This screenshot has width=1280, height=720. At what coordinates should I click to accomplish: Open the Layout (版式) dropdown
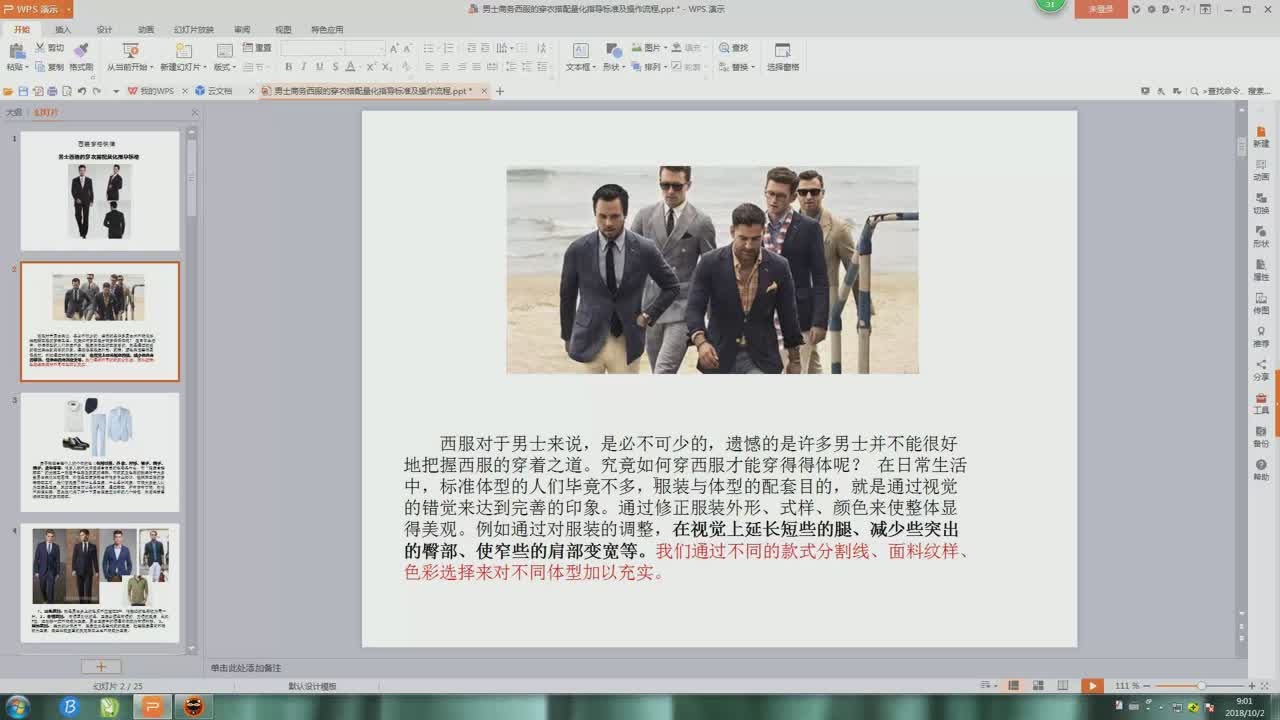225,67
